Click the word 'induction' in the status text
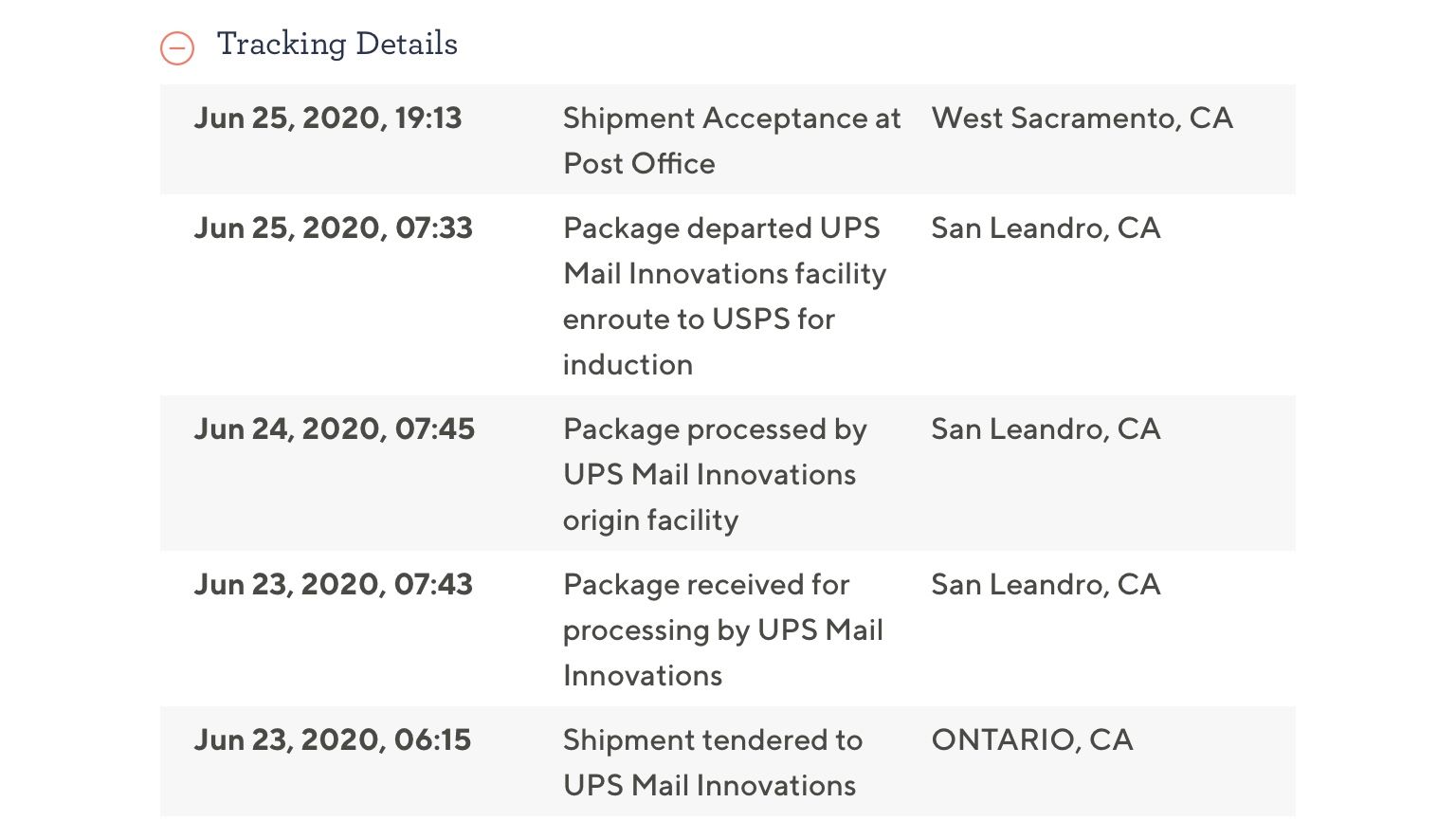Viewport: 1456px width, 839px height. coord(628,365)
